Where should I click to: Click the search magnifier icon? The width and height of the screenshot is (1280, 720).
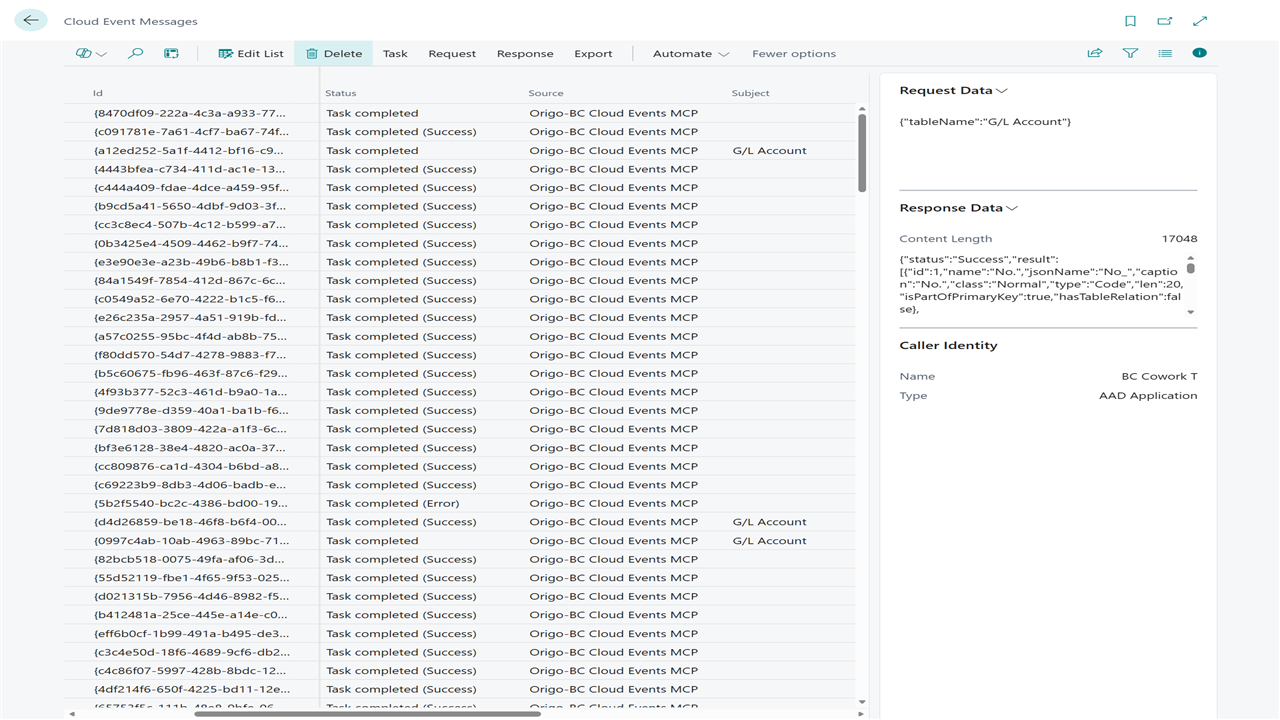coord(136,54)
